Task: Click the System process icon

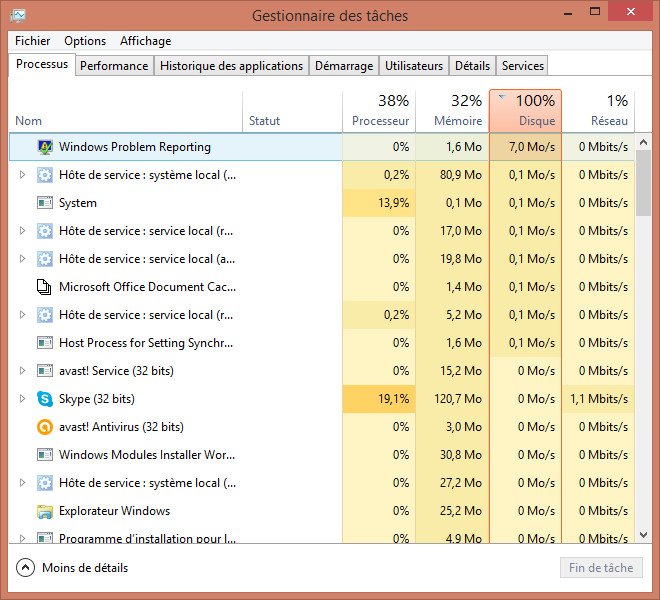Action: pos(45,203)
